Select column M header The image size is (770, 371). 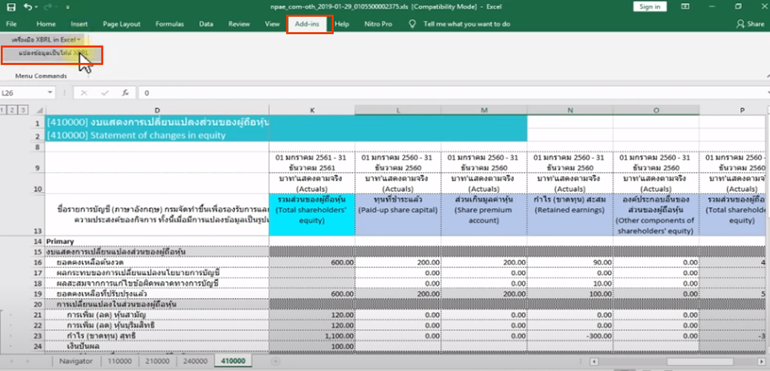tap(484, 110)
